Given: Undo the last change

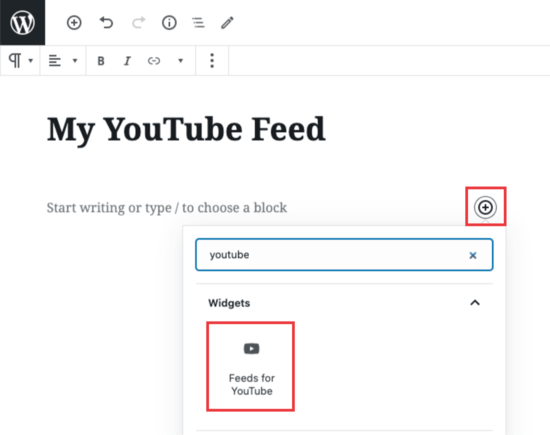Looking at the screenshot, I should (x=106, y=23).
